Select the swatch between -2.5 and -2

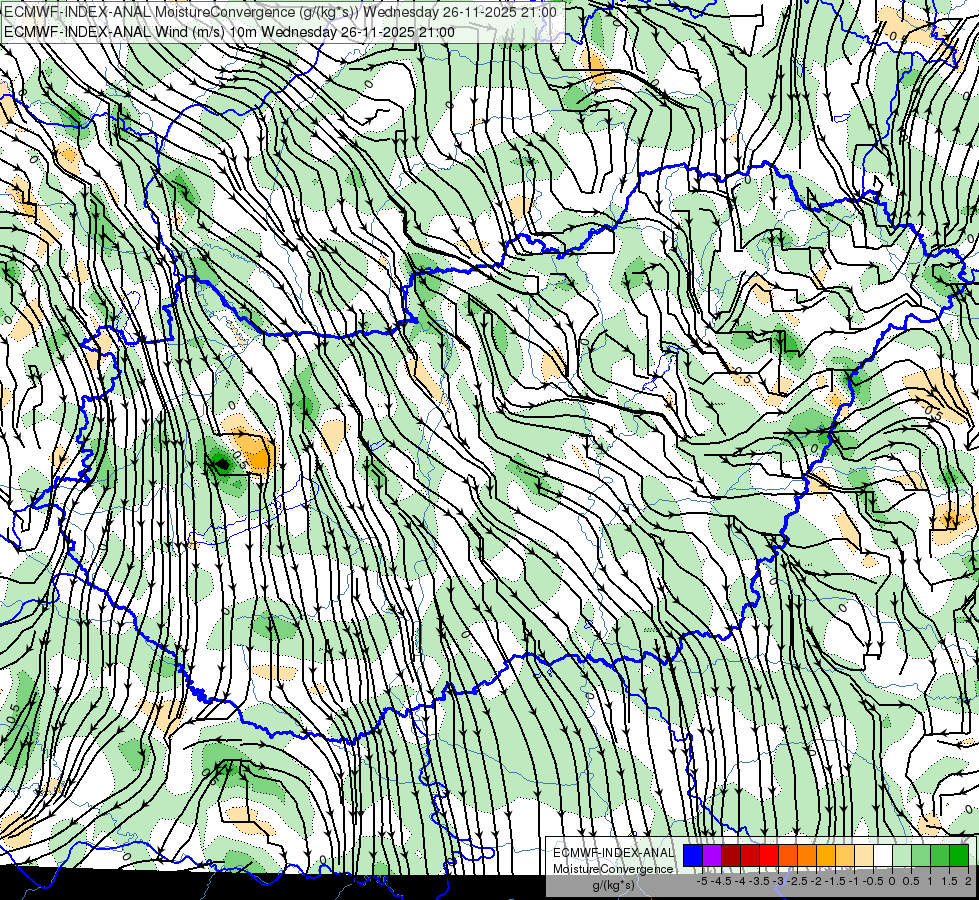point(807,856)
